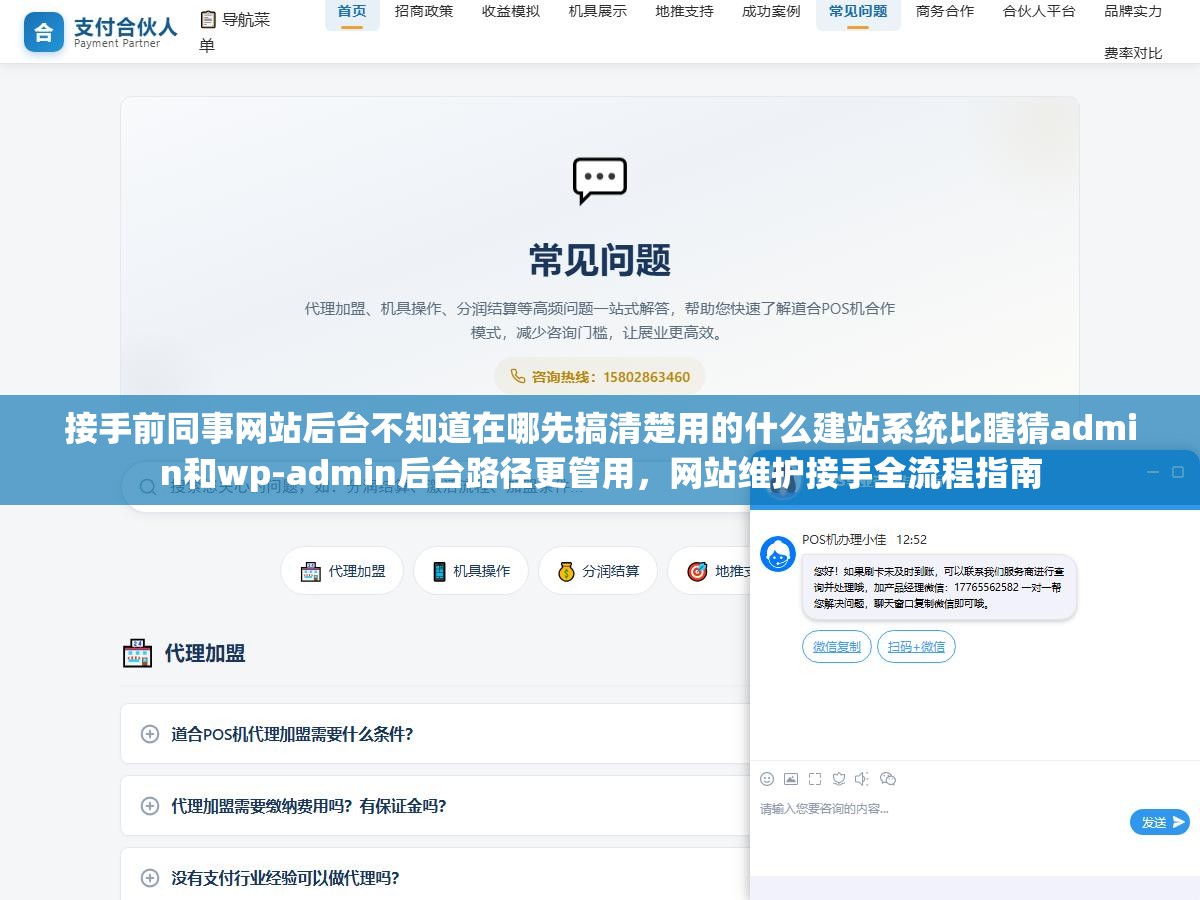Call hotline 咨询热线 15802863460 button

[x=600, y=377]
